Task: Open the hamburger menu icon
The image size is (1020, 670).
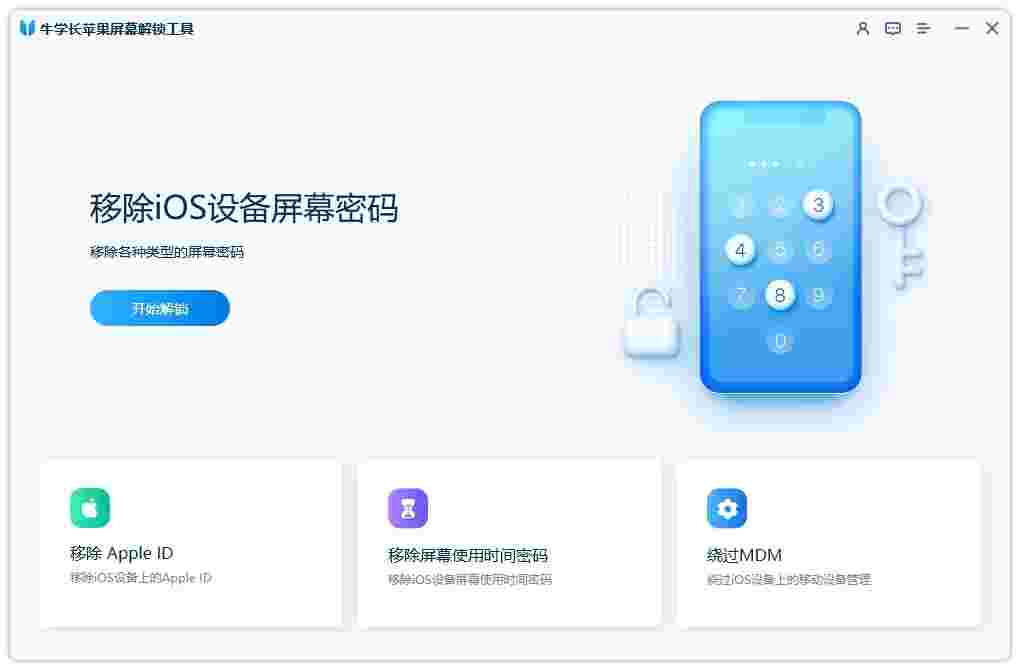Action: pos(922,29)
